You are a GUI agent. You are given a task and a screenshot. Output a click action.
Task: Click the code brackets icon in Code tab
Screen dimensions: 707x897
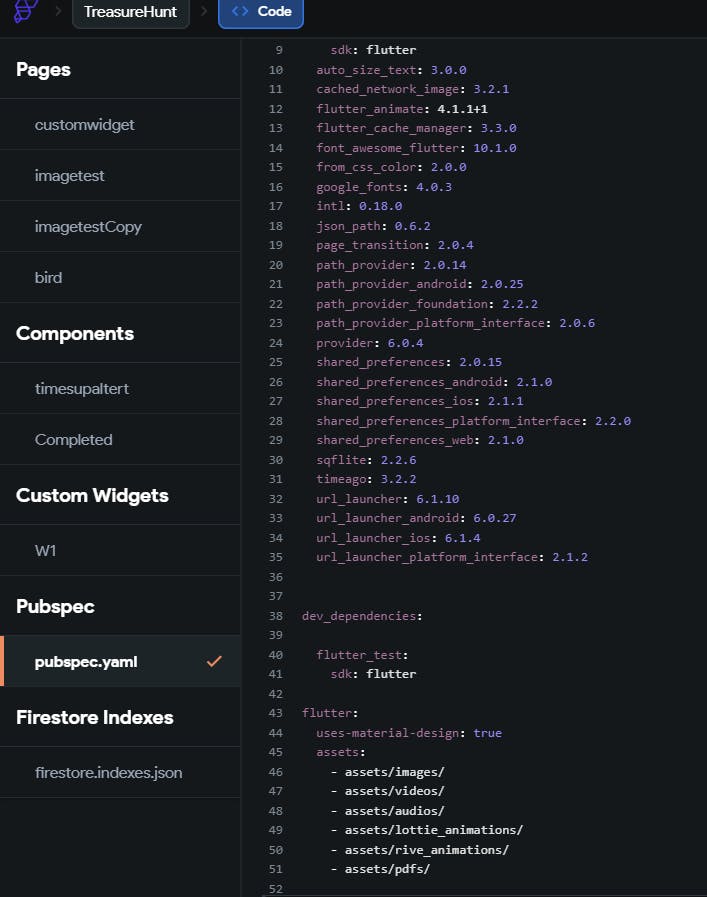[x=240, y=12]
